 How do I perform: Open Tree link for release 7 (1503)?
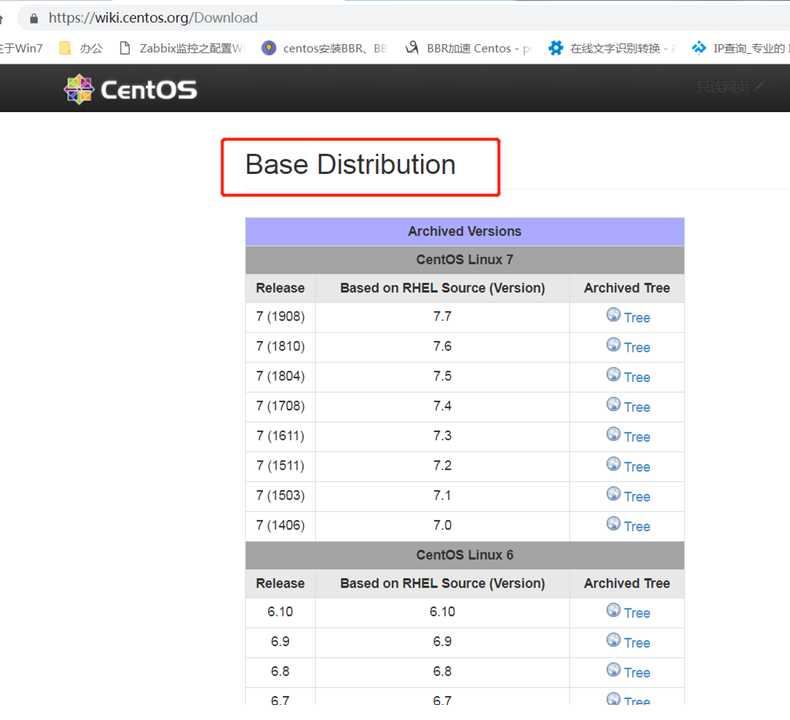click(x=637, y=497)
